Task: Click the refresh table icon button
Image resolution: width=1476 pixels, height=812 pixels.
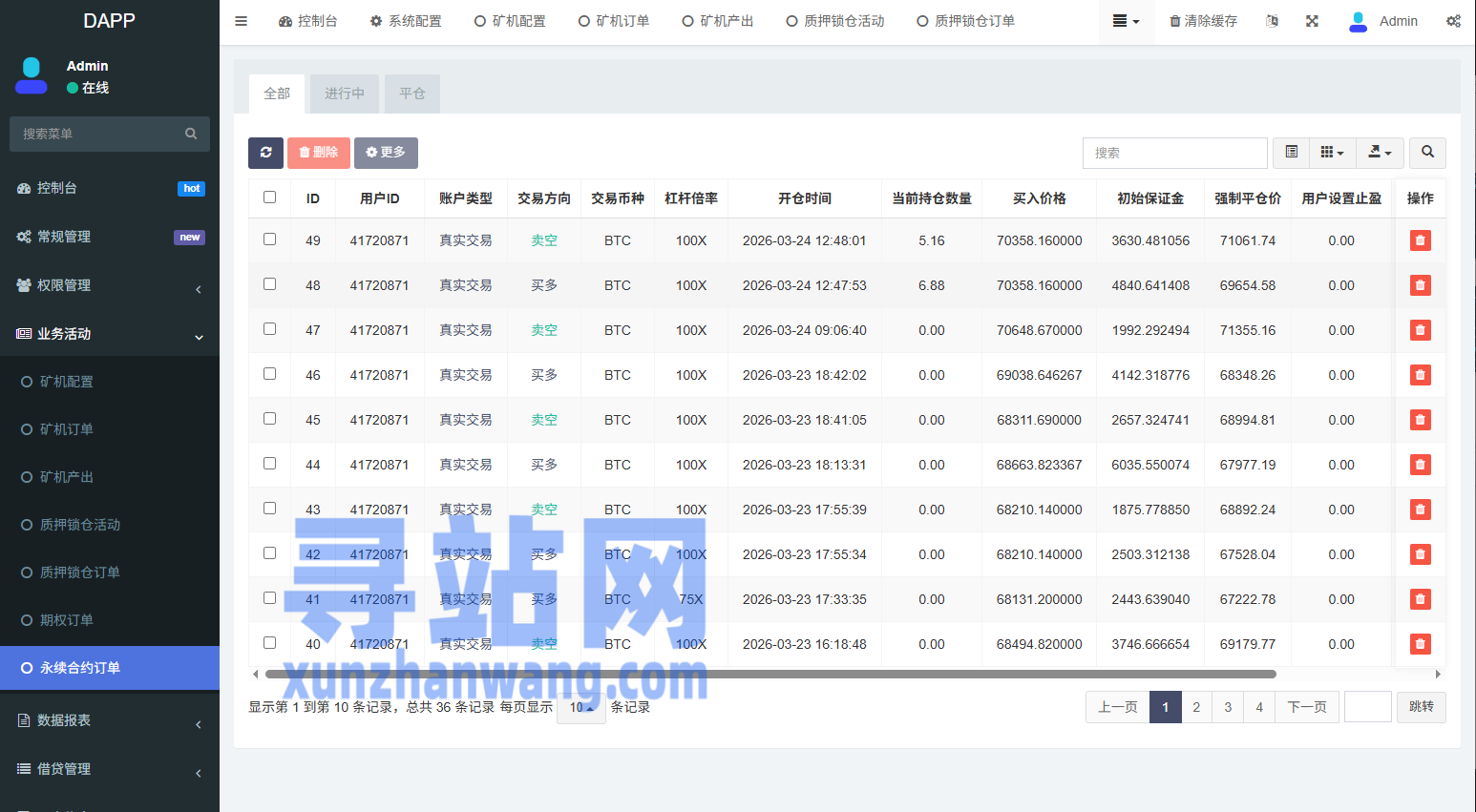Action: [265, 153]
